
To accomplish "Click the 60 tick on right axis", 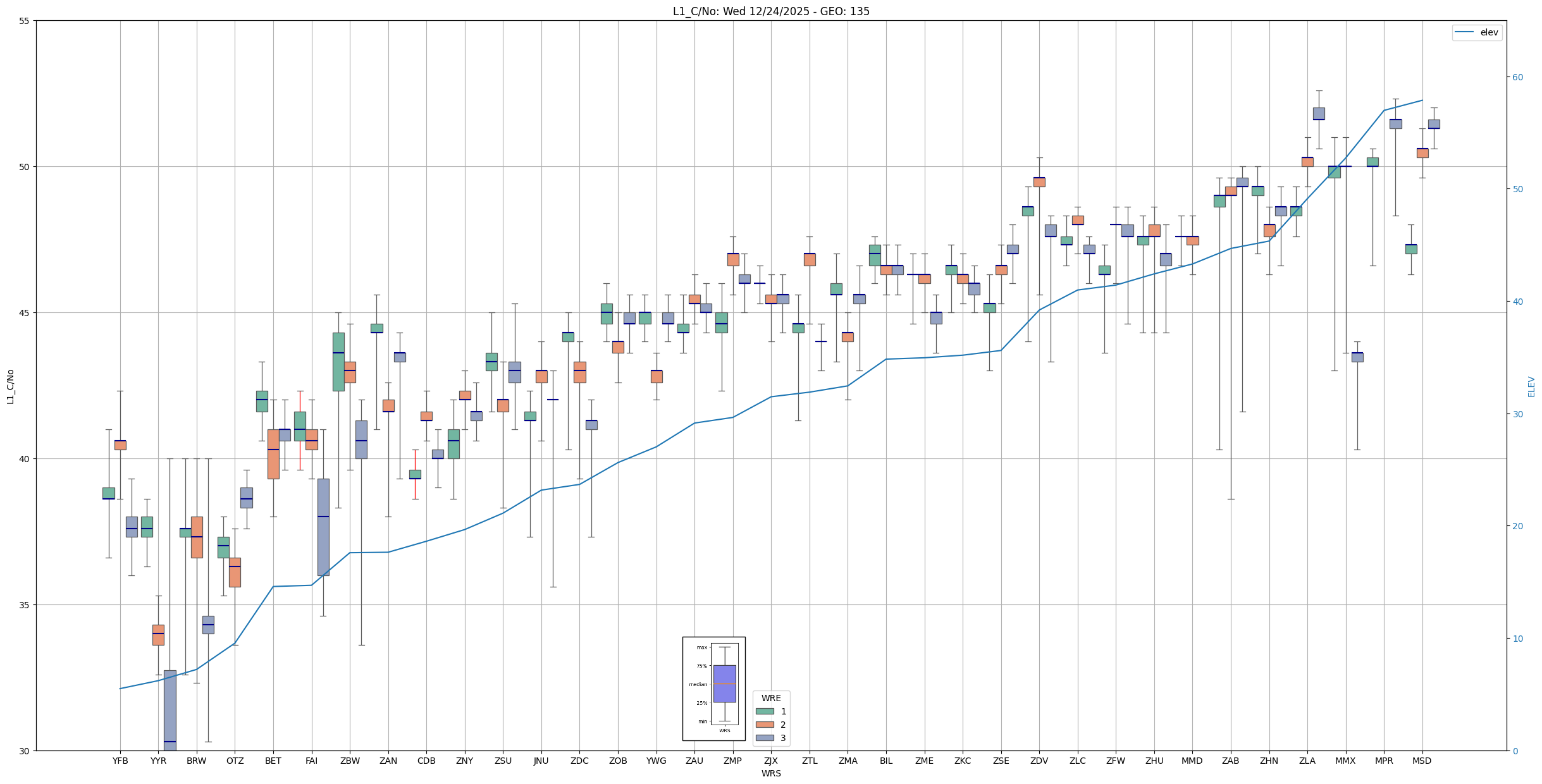I will (x=1517, y=77).
